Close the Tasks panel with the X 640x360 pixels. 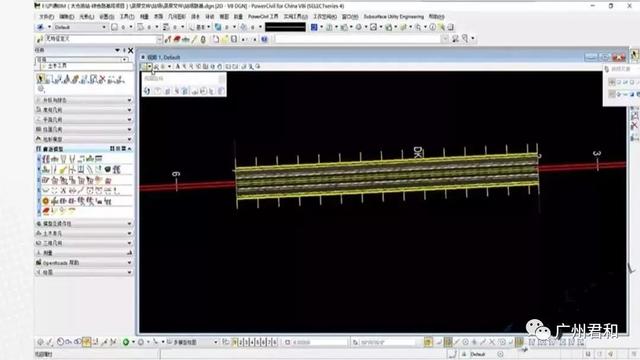(131, 51)
